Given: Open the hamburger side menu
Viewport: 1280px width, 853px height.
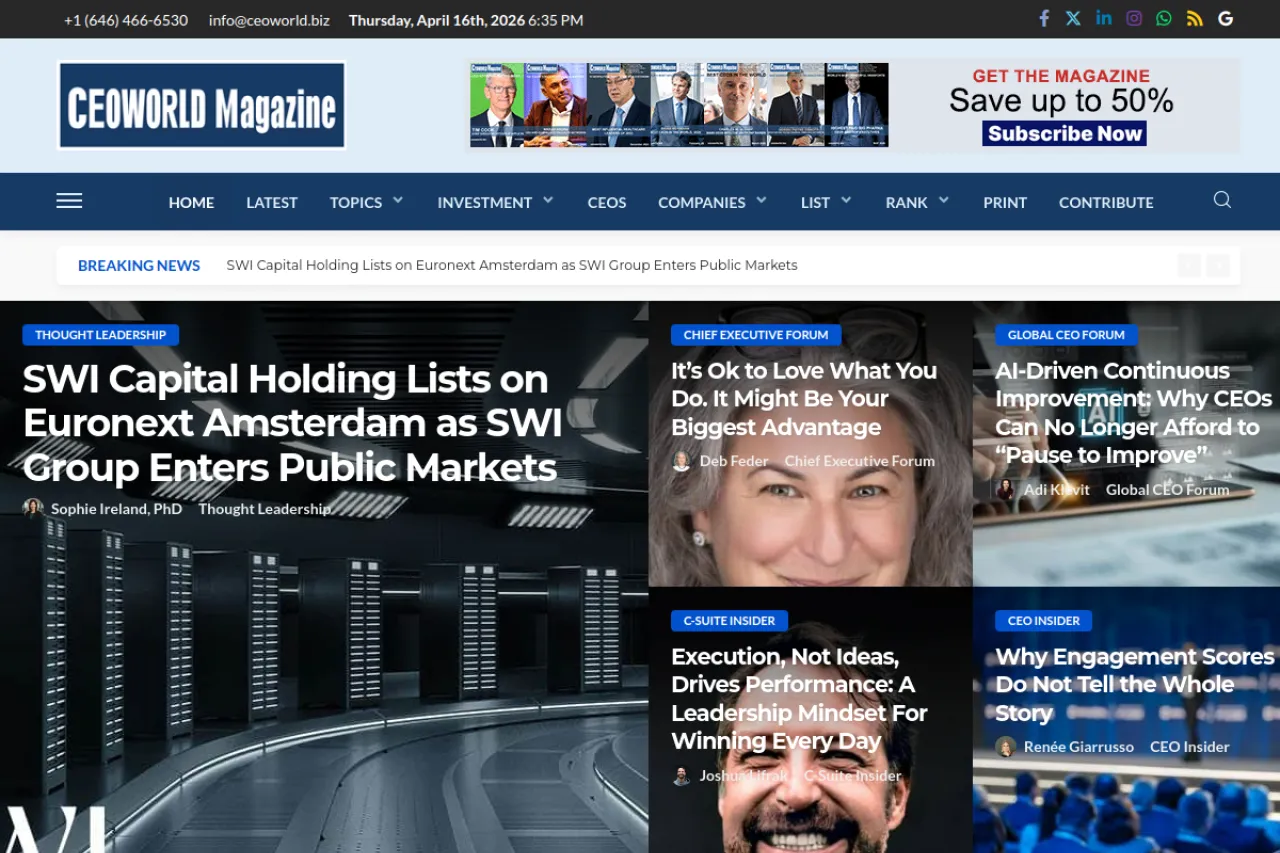Looking at the screenshot, I should pyautogui.click(x=69, y=201).
